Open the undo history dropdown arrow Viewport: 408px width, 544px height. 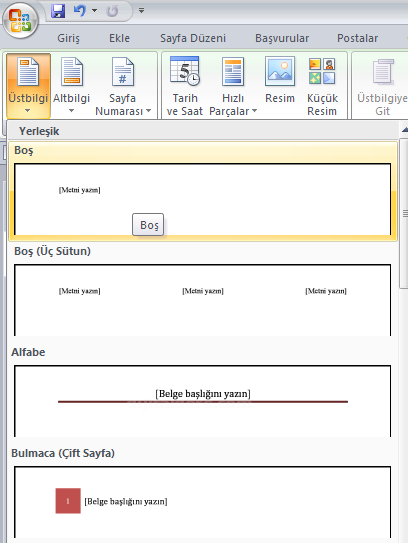point(94,11)
